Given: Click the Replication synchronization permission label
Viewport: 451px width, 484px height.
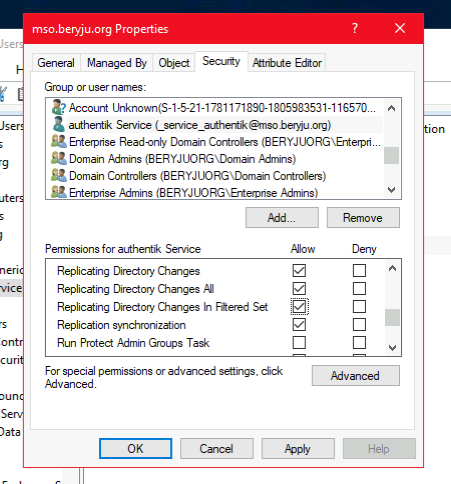Looking at the screenshot, I should [x=121, y=325].
